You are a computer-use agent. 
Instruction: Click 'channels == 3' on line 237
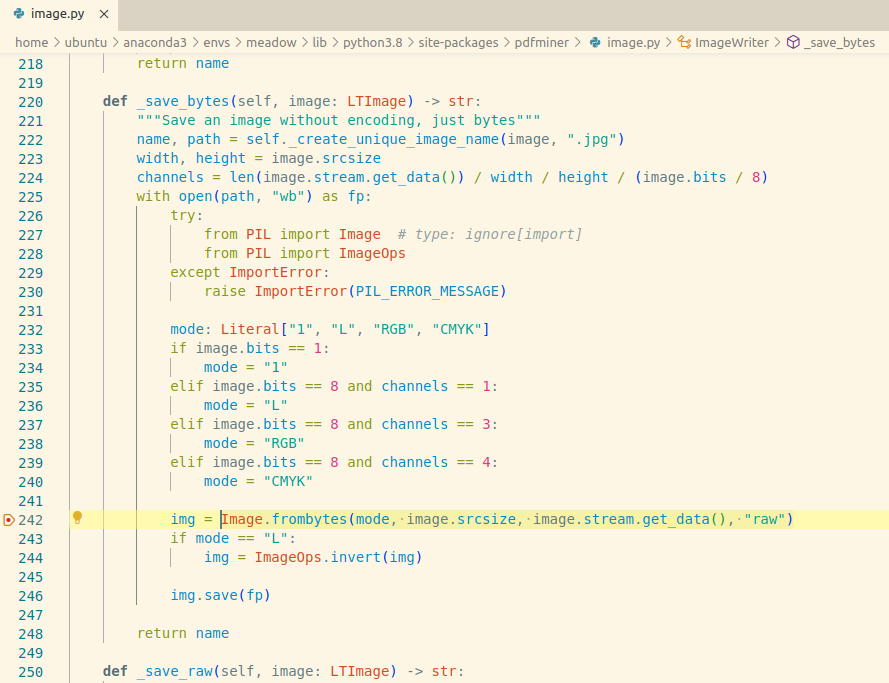435,425
